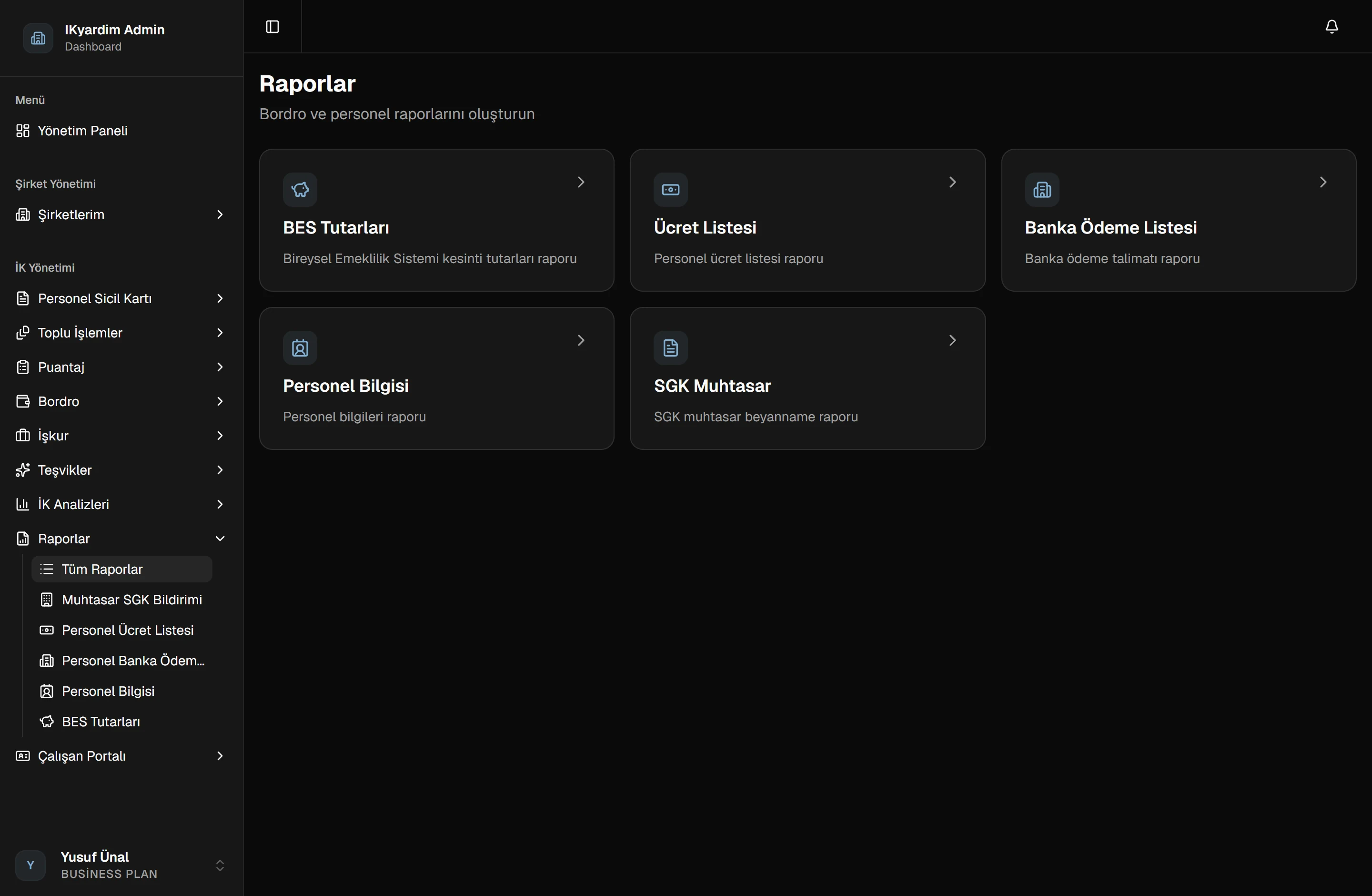This screenshot has height=896, width=1372.
Task: Select Tüm Raporlar in the sidebar
Action: [121, 569]
